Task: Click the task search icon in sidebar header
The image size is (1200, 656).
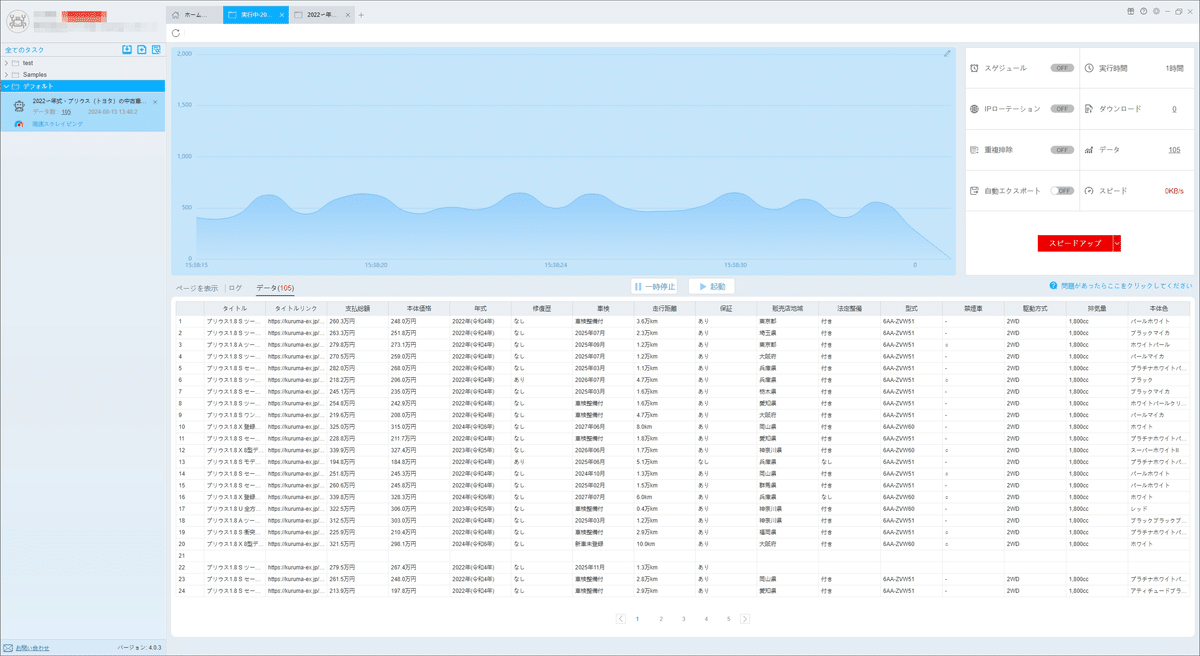Action: [156, 49]
